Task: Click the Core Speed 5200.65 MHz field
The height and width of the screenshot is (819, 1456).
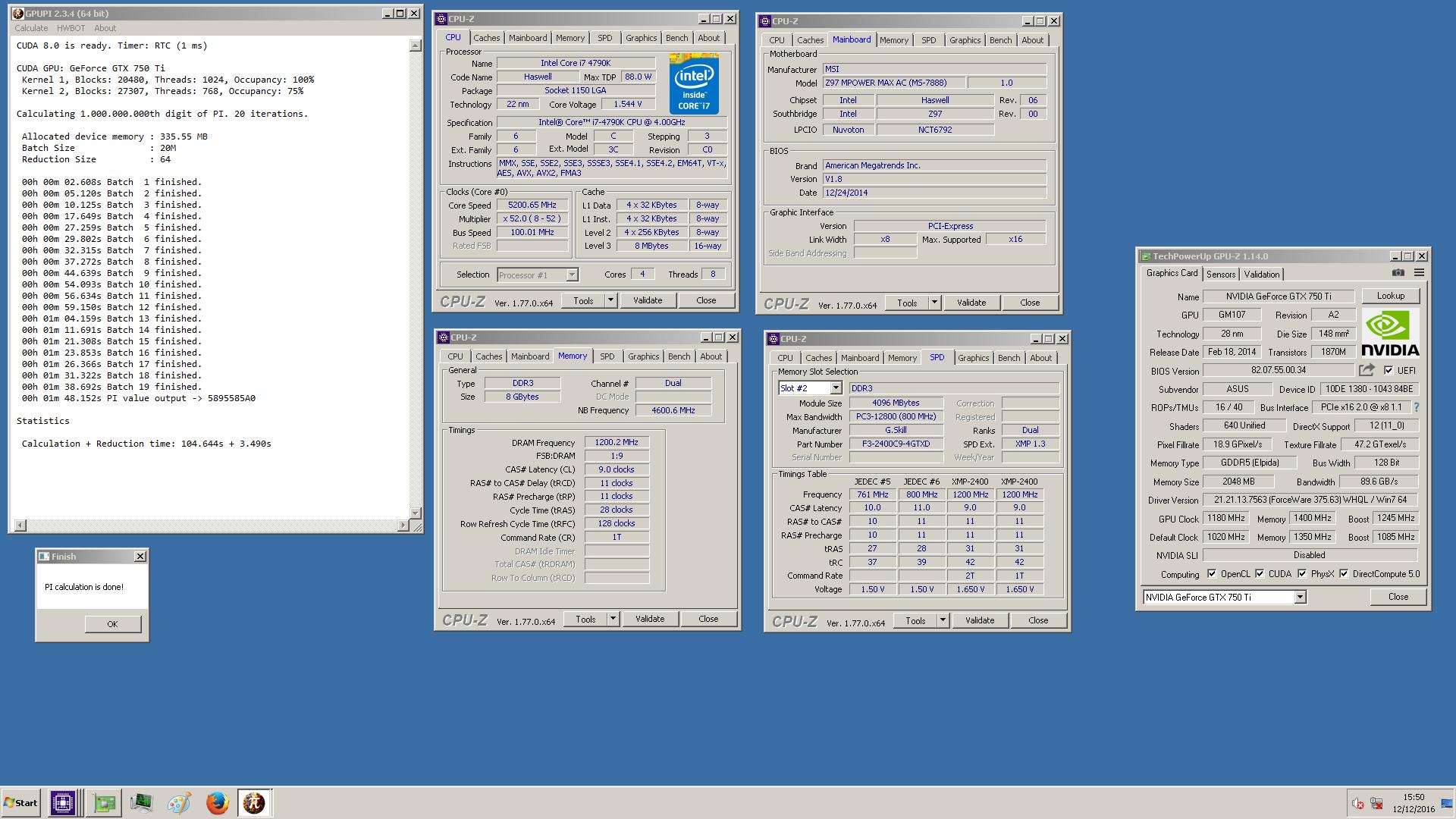Action: click(532, 206)
